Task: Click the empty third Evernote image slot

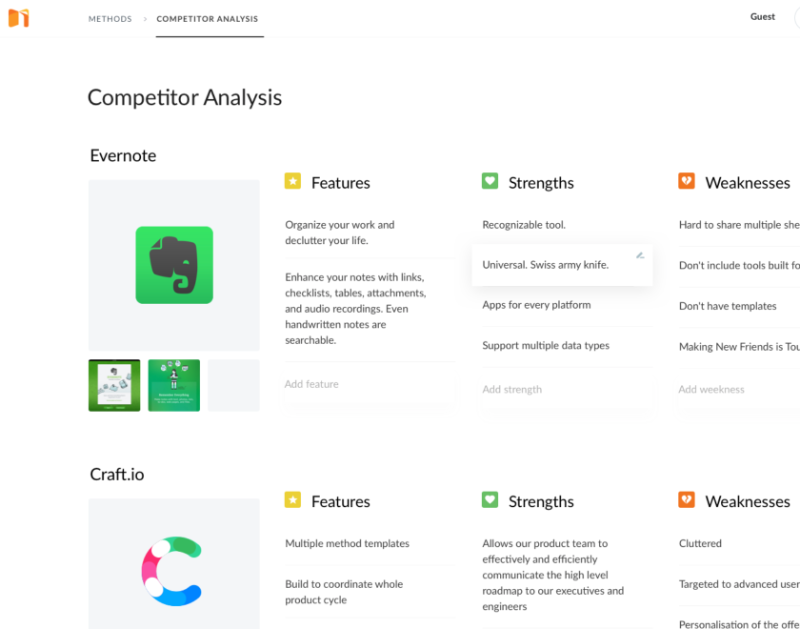Action: [x=233, y=385]
